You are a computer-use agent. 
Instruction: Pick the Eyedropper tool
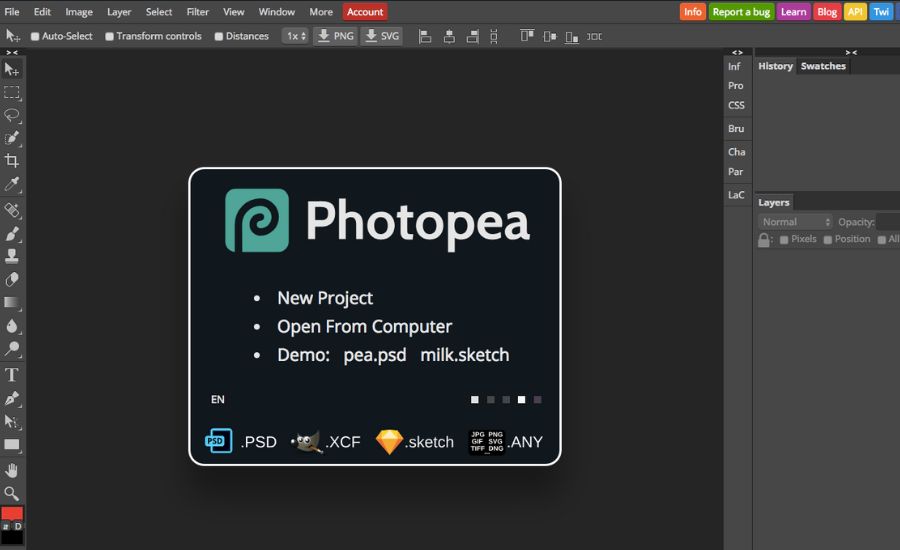pos(12,185)
